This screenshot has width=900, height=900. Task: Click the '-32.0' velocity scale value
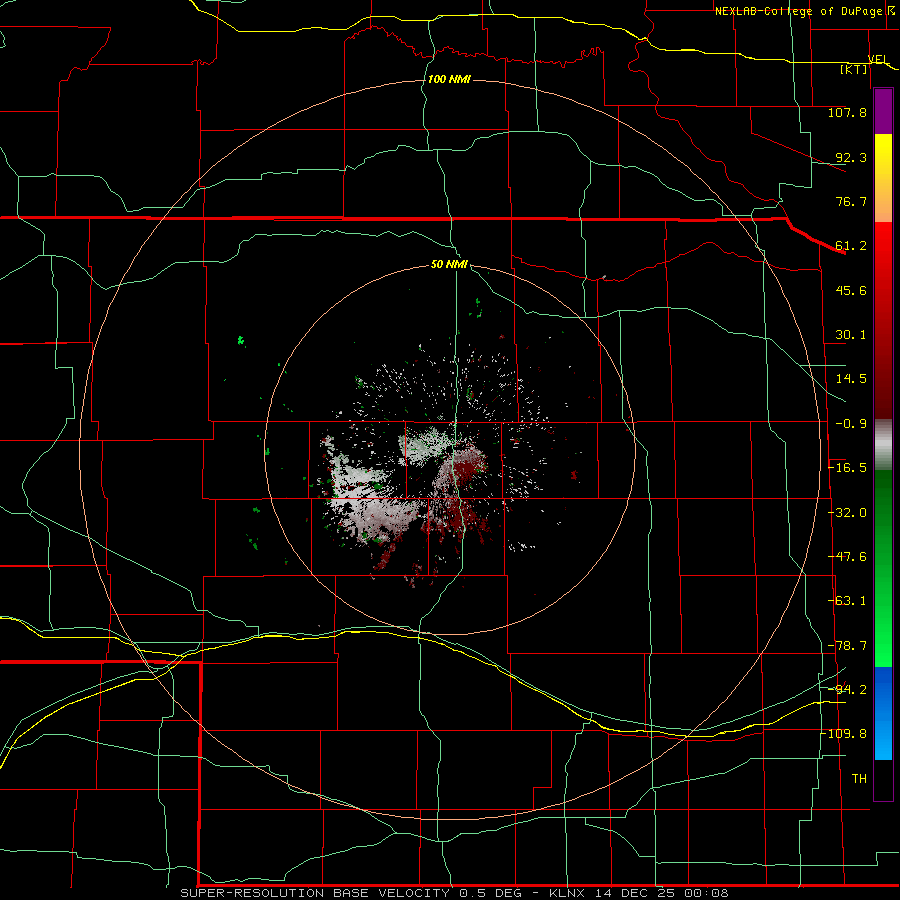click(847, 513)
